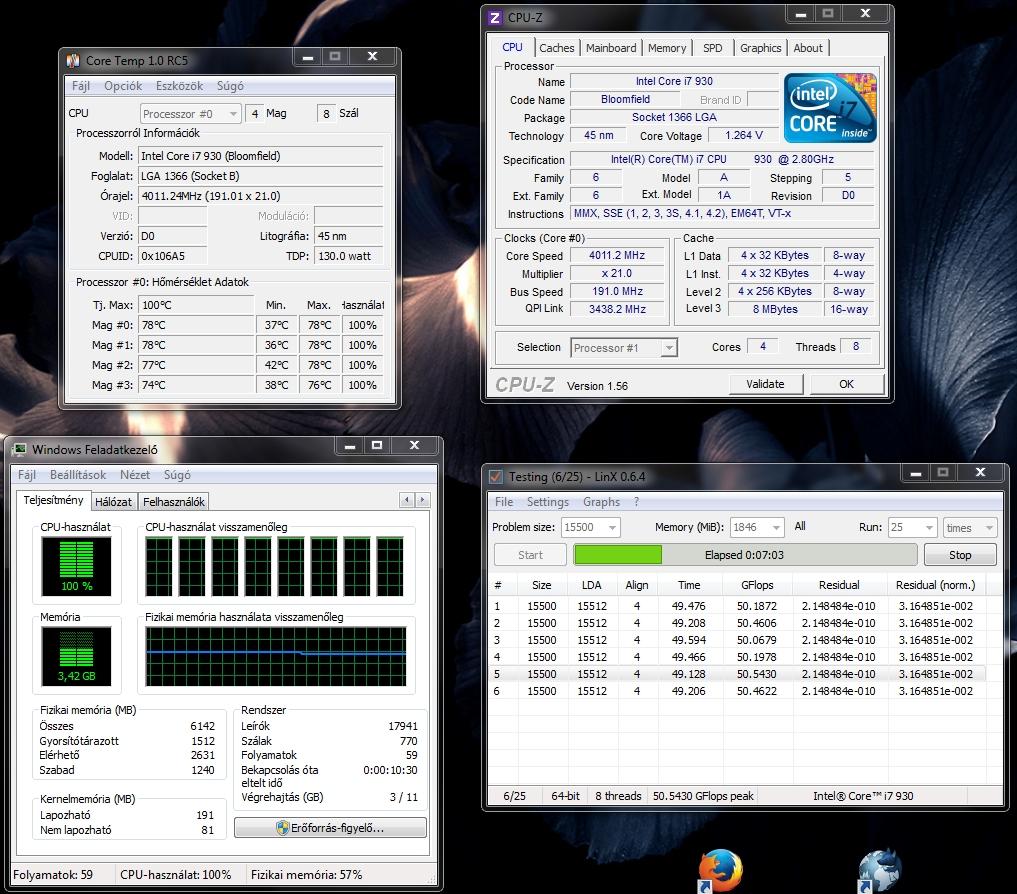Switch to the Graphics tab in CPU-Z
Viewport: 1017px width, 894px height.
[760, 48]
